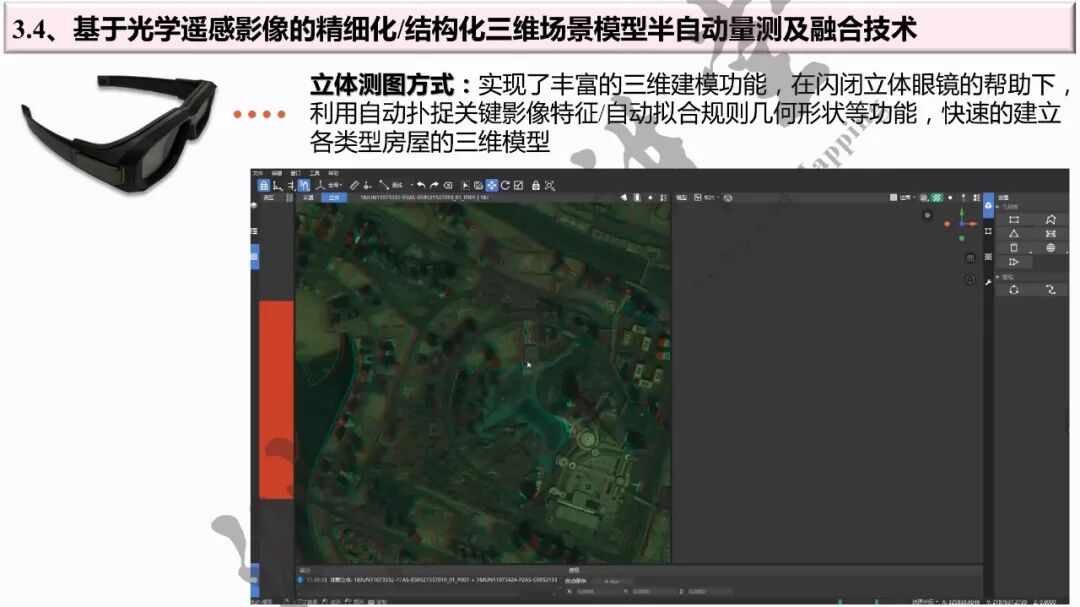1080x607 pixels.
Task: Click the three-axis coordinate system icon
Action: coord(320,185)
